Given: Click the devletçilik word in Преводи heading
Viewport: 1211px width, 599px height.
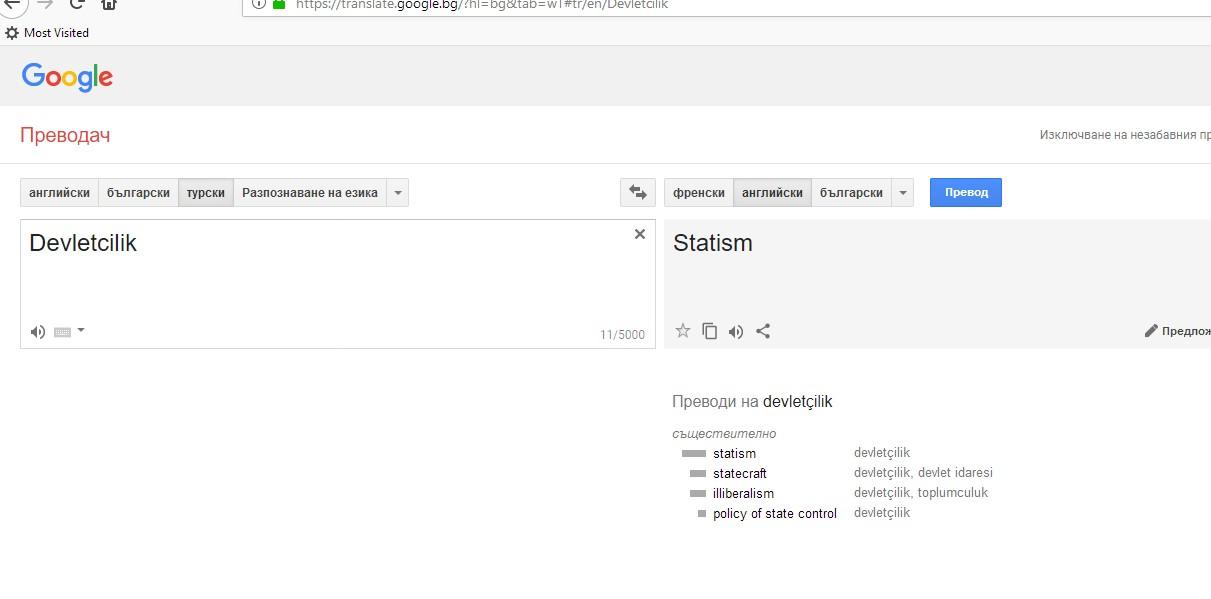Looking at the screenshot, I should (797, 401).
